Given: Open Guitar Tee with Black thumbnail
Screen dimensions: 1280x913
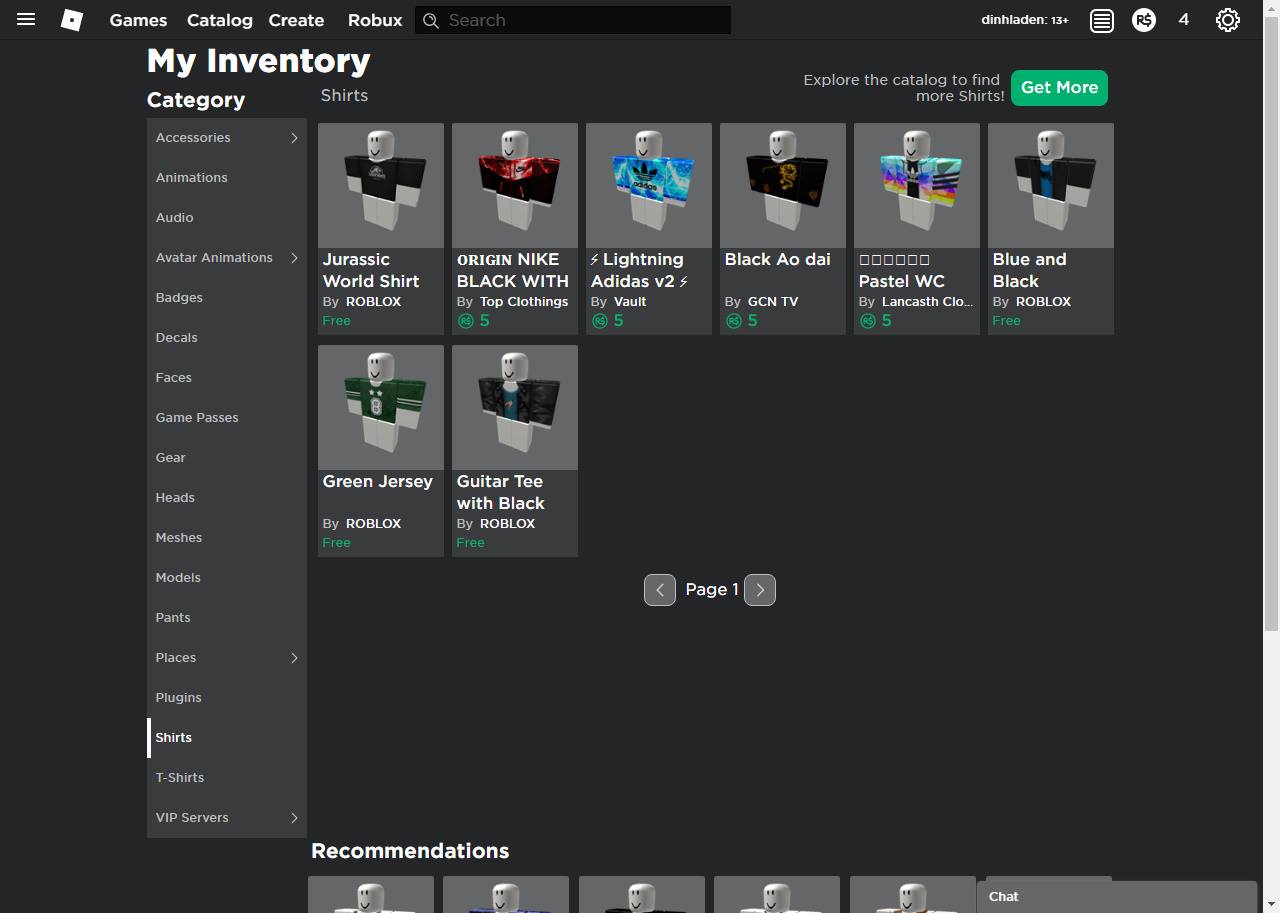Looking at the screenshot, I should click(x=515, y=407).
